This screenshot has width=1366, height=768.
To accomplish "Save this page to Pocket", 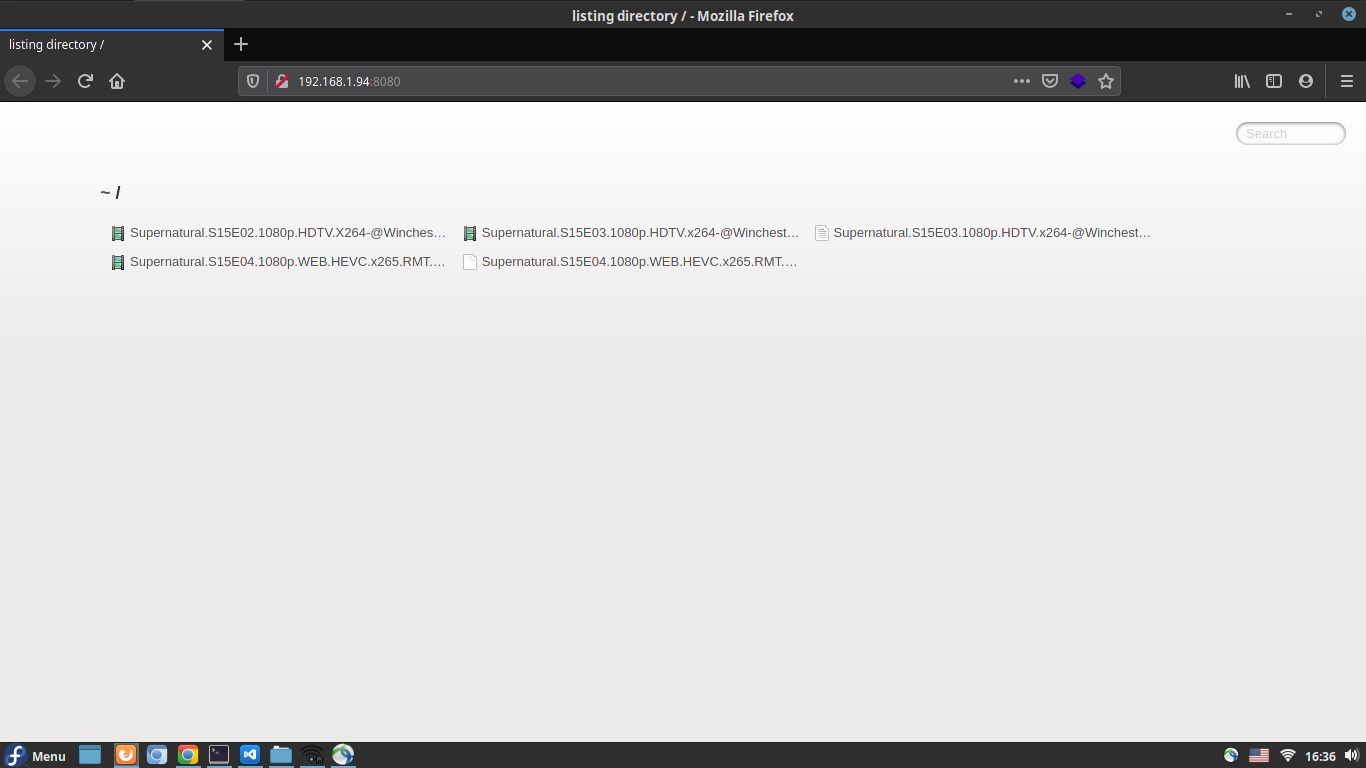I will pyautogui.click(x=1050, y=81).
